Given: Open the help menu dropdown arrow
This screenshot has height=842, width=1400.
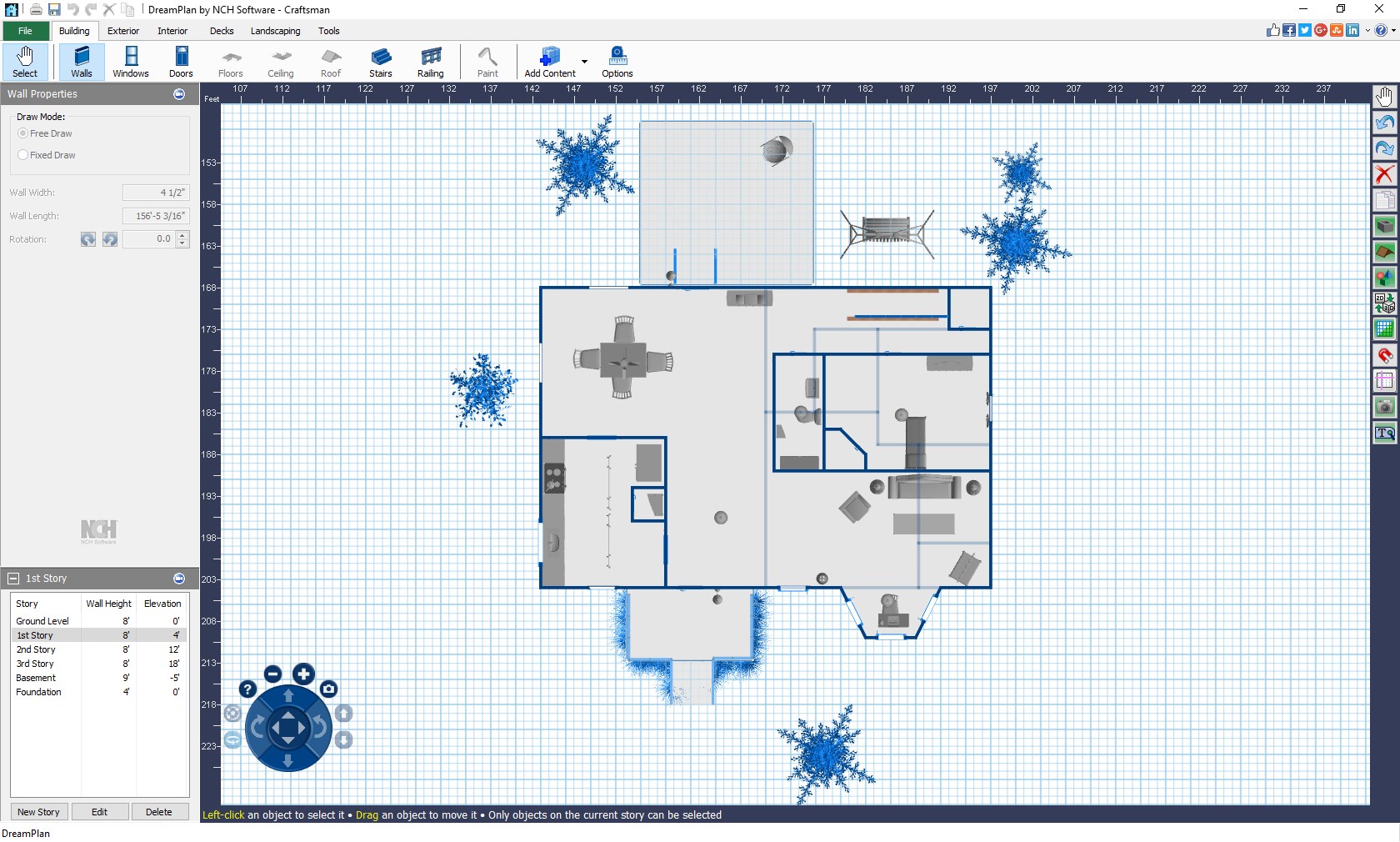Looking at the screenshot, I should pyautogui.click(x=1392, y=30).
